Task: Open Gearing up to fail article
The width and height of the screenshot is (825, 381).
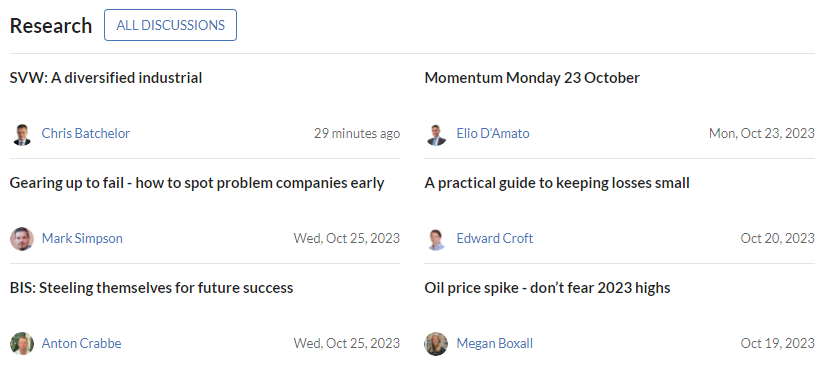Action: pyautogui.click(x=197, y=183)
